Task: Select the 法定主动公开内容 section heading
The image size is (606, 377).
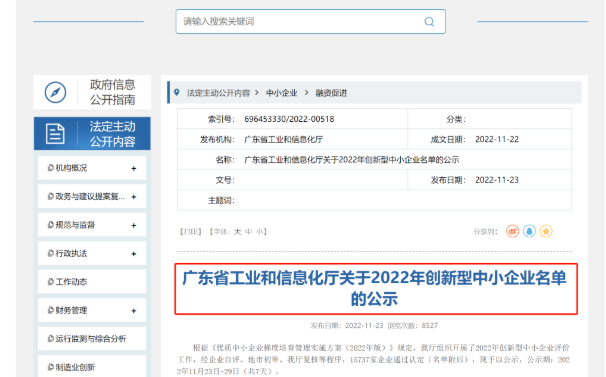Action: (112, 134)
